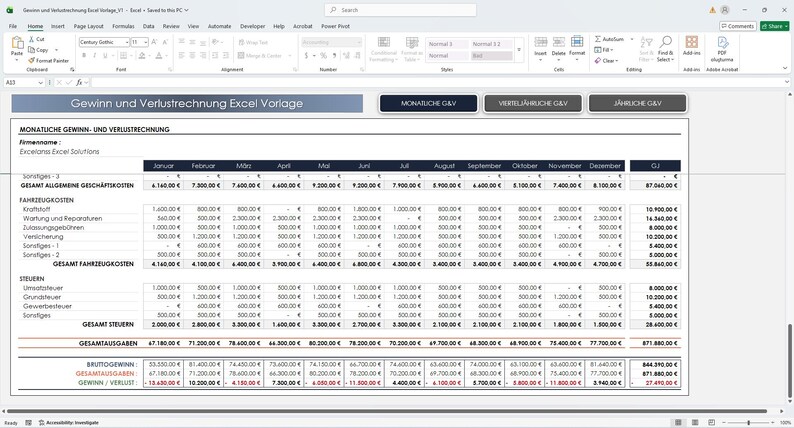Screen dimensions: 794x428
Task: Toggle underline formatting
Action: click(x=105, y=55)
